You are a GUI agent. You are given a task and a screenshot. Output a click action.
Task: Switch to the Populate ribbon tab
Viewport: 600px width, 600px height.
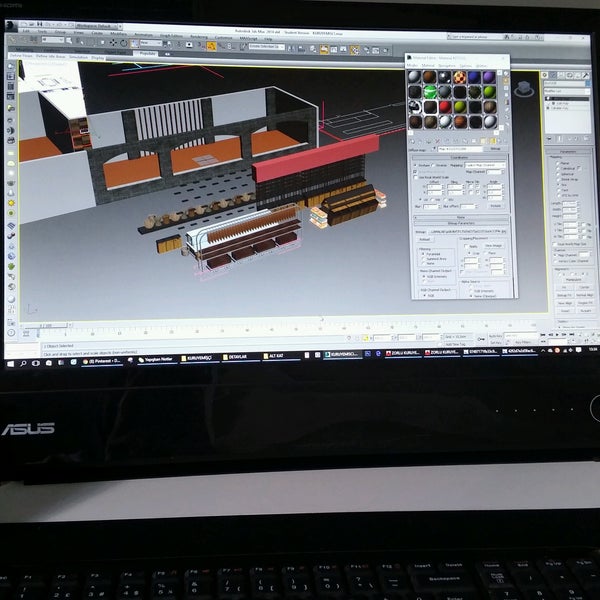(147, 54)
